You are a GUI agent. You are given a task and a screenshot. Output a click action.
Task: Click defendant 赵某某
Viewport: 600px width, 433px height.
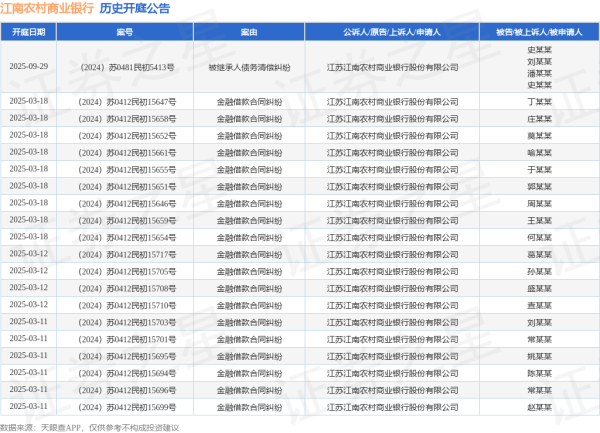click(x=540, y=407)
